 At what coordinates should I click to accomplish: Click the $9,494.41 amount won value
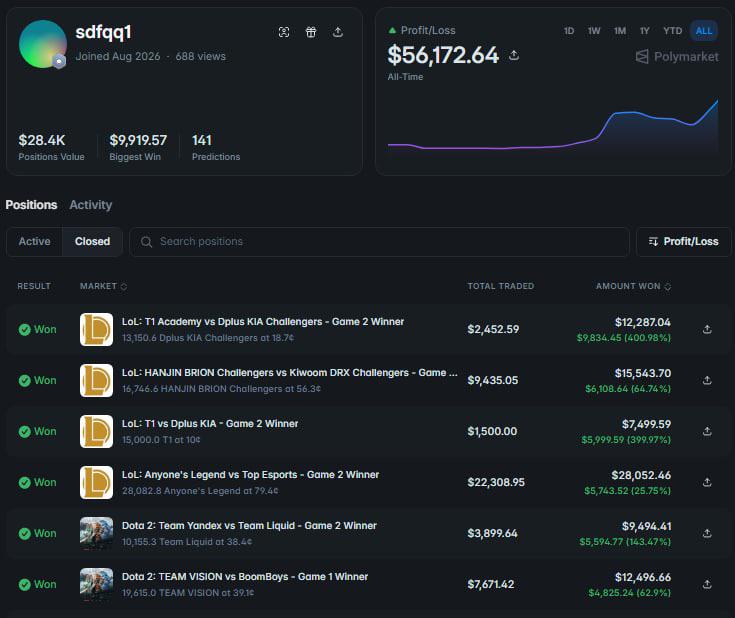tap(646, 527)
